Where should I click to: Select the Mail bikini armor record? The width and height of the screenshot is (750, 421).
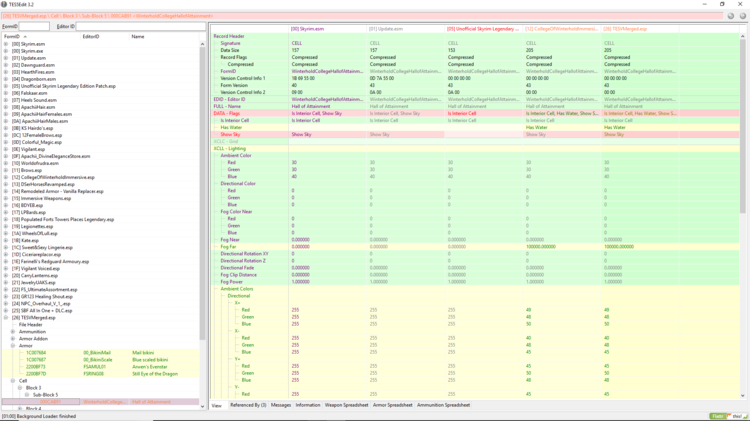100,353
